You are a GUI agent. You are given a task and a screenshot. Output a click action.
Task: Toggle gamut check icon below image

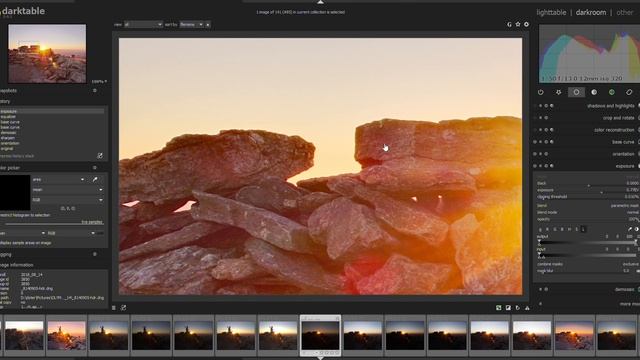pyautogui.click(x=527, y=308)
